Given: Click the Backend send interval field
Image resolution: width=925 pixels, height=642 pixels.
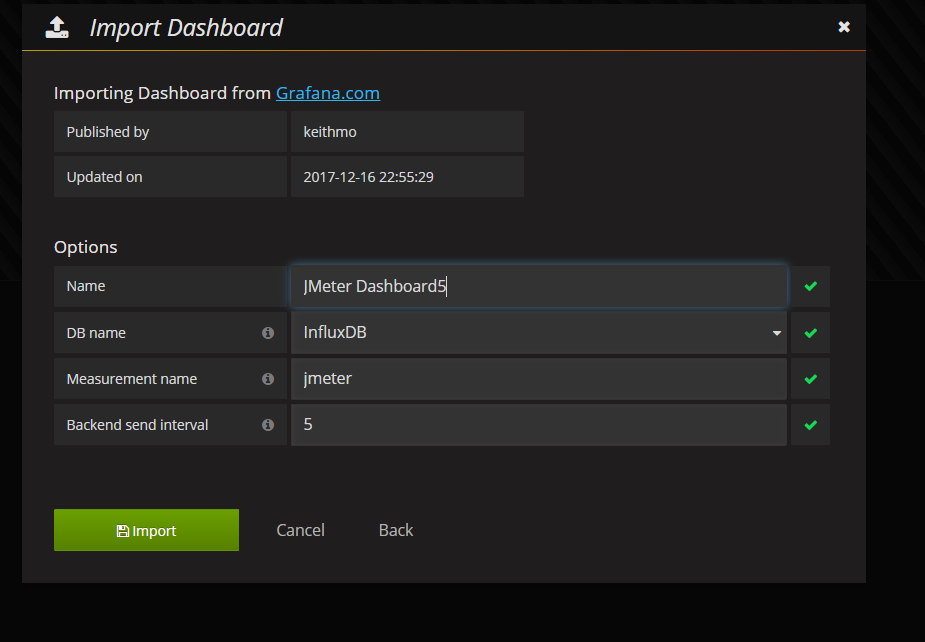Looking at the screenshot, I should [539, 425].
